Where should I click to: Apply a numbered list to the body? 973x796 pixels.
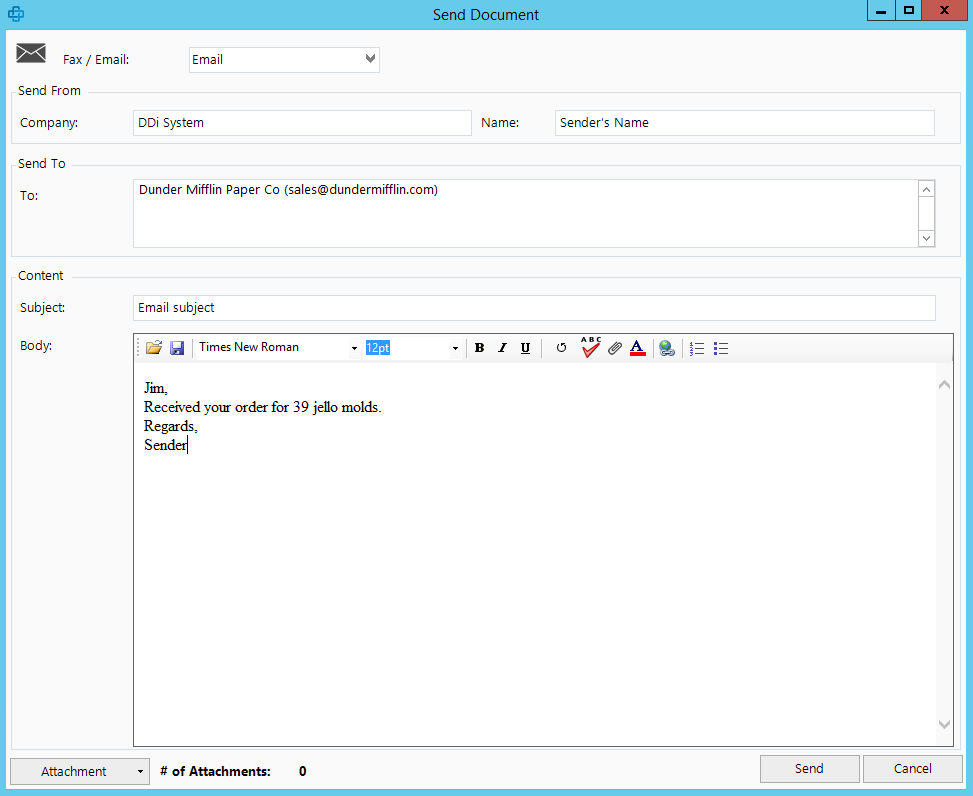tap(696, 347)
